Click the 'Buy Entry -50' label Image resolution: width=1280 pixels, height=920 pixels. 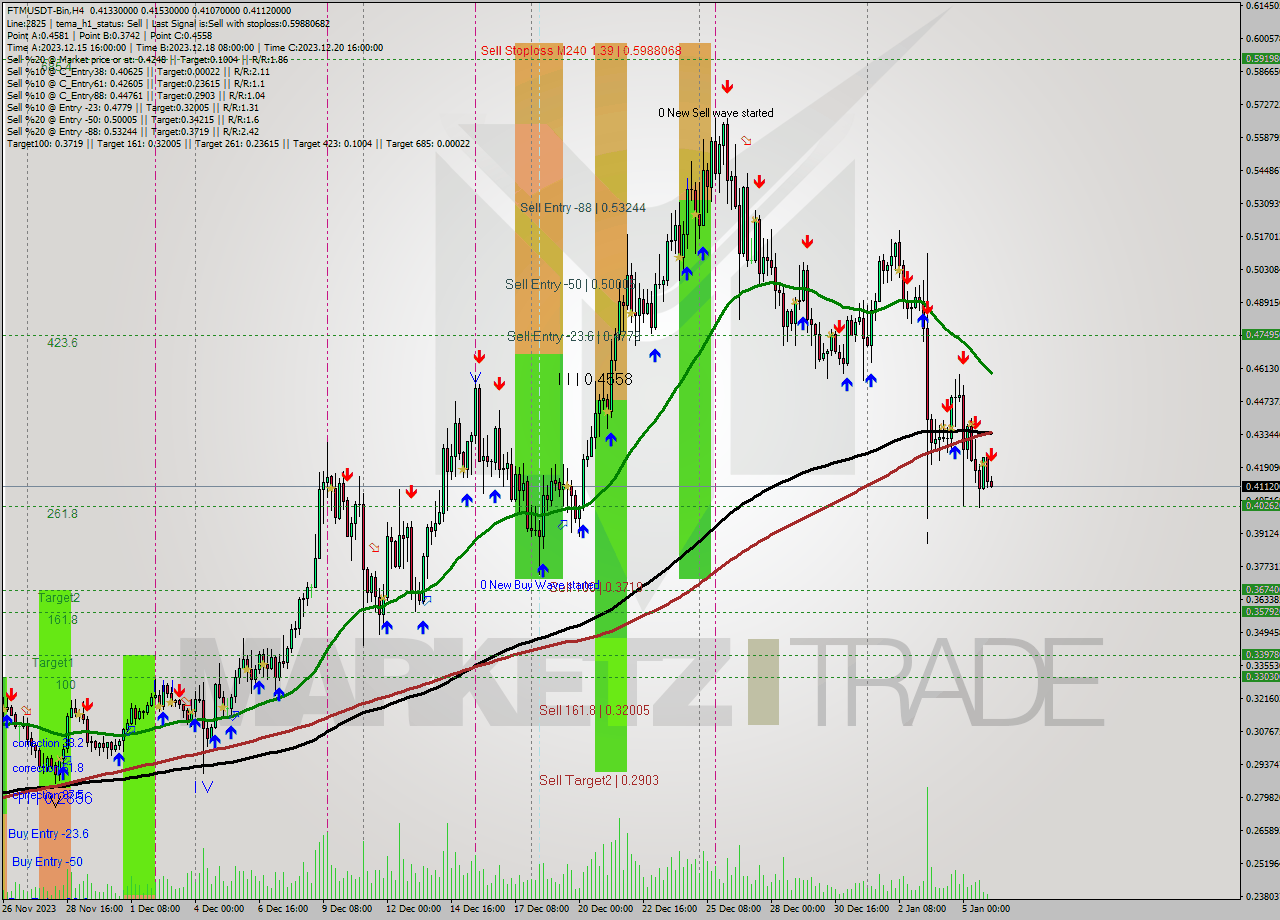(x=46, y=861)
